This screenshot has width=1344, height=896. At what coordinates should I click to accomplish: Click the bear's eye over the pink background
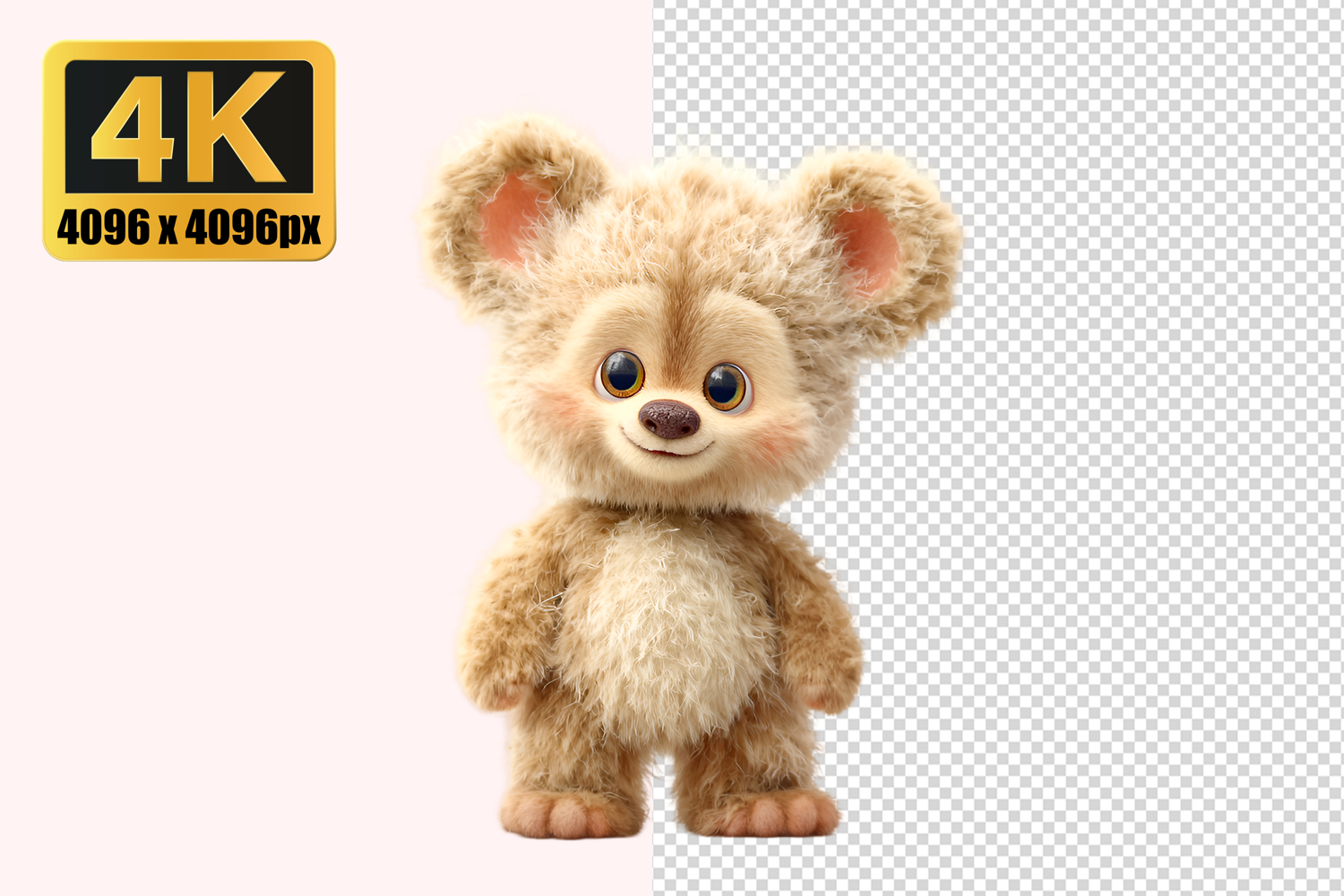621,374
